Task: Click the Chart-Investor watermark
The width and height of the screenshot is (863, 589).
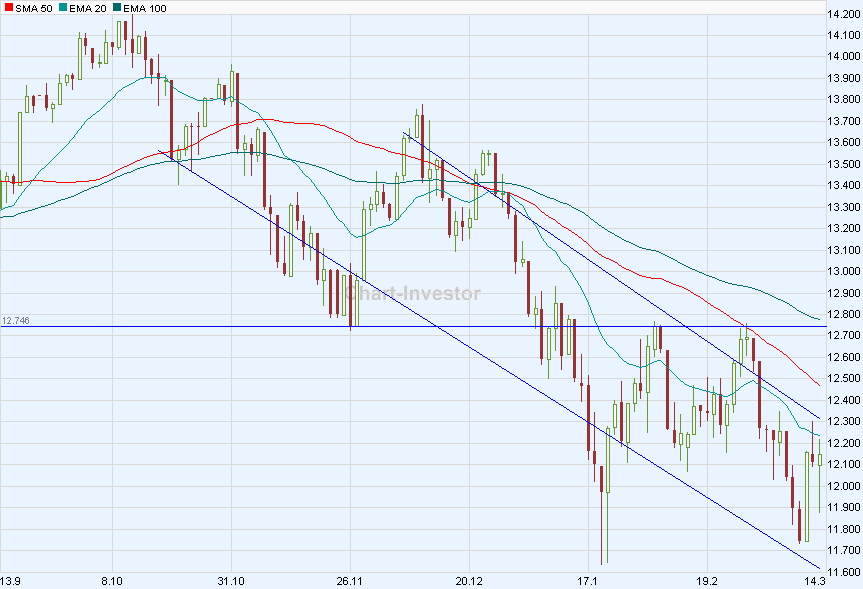Action: [415, 295]
